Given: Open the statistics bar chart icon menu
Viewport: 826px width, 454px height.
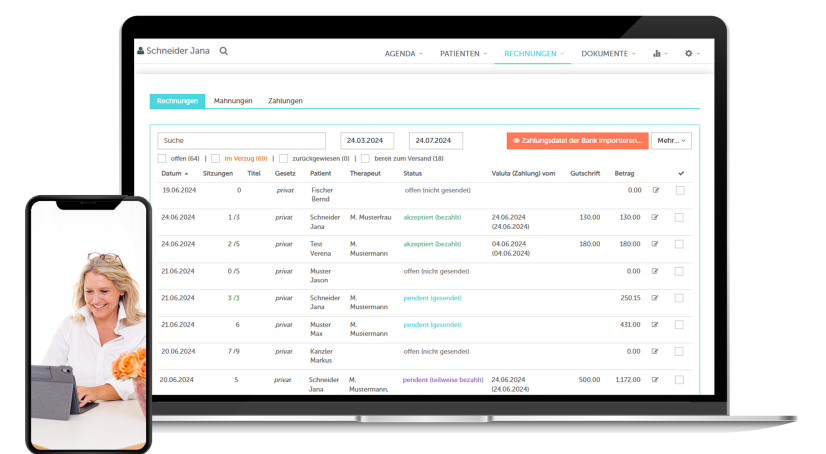Looking at the screenshot, I should coord(658,53).
